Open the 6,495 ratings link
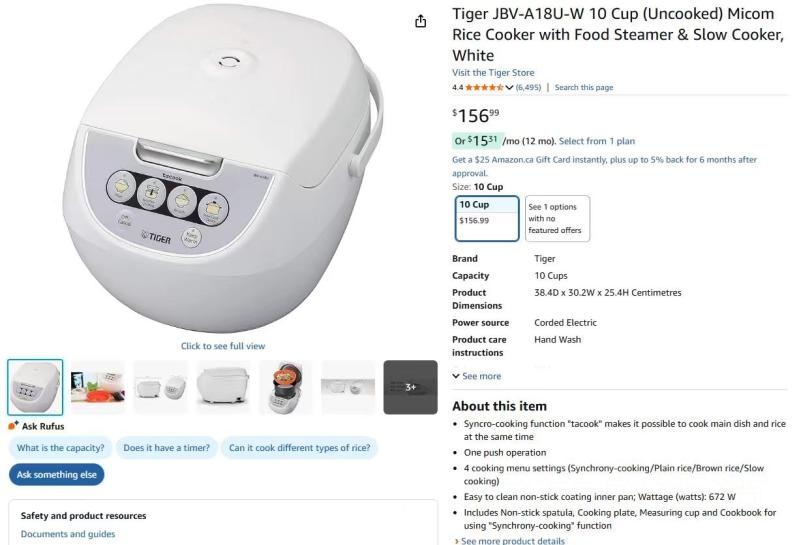The height and width of the screenshot is (545, 799). [x=528, y=87]
